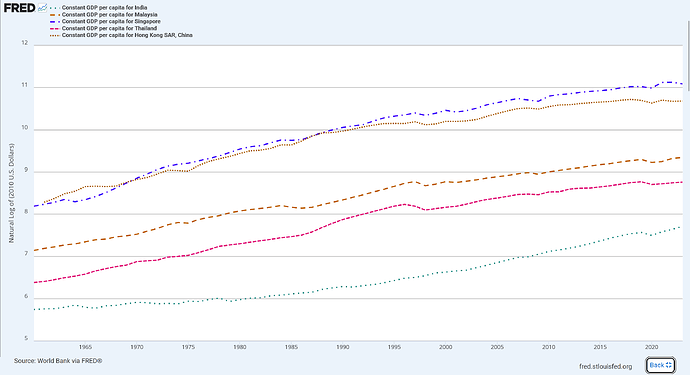Click the x-axis label 2010
The height and width of the screenshot is (375, 690).
549,347
